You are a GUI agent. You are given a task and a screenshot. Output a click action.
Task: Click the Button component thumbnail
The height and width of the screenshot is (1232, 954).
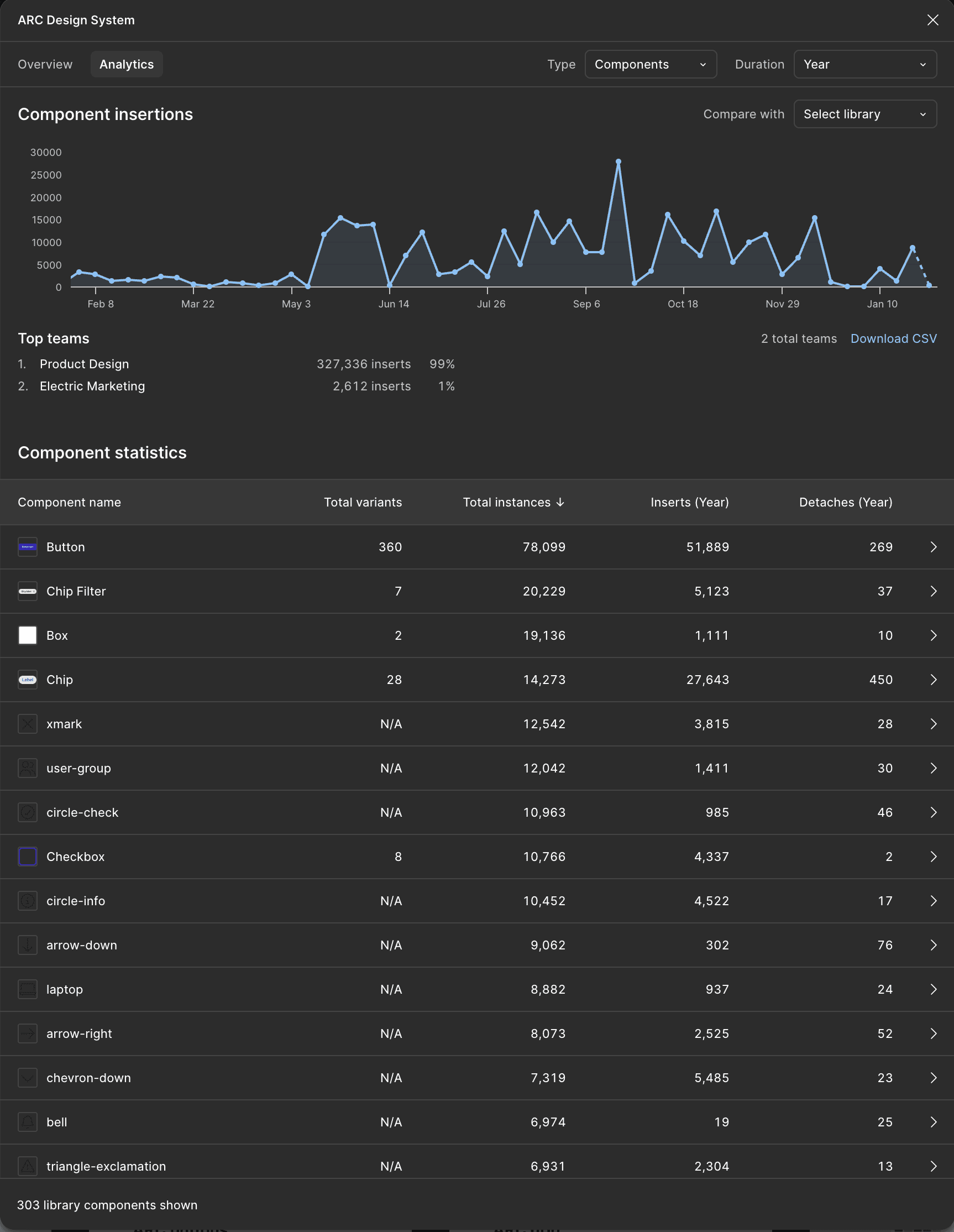pyautogui.click(x=28, y=547)
